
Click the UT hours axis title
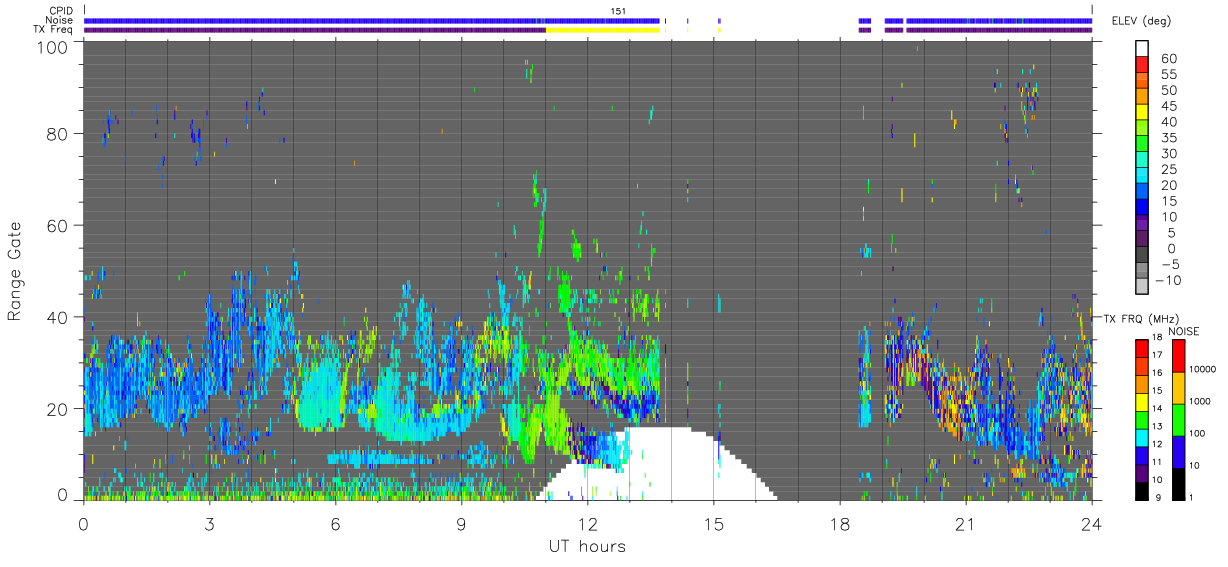587,546
